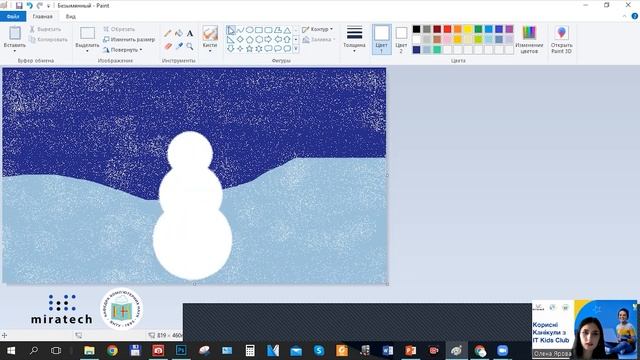This screenshot has width=640, height=360.
Task: Switch to the View (Вид) tab
Action: 71,16
